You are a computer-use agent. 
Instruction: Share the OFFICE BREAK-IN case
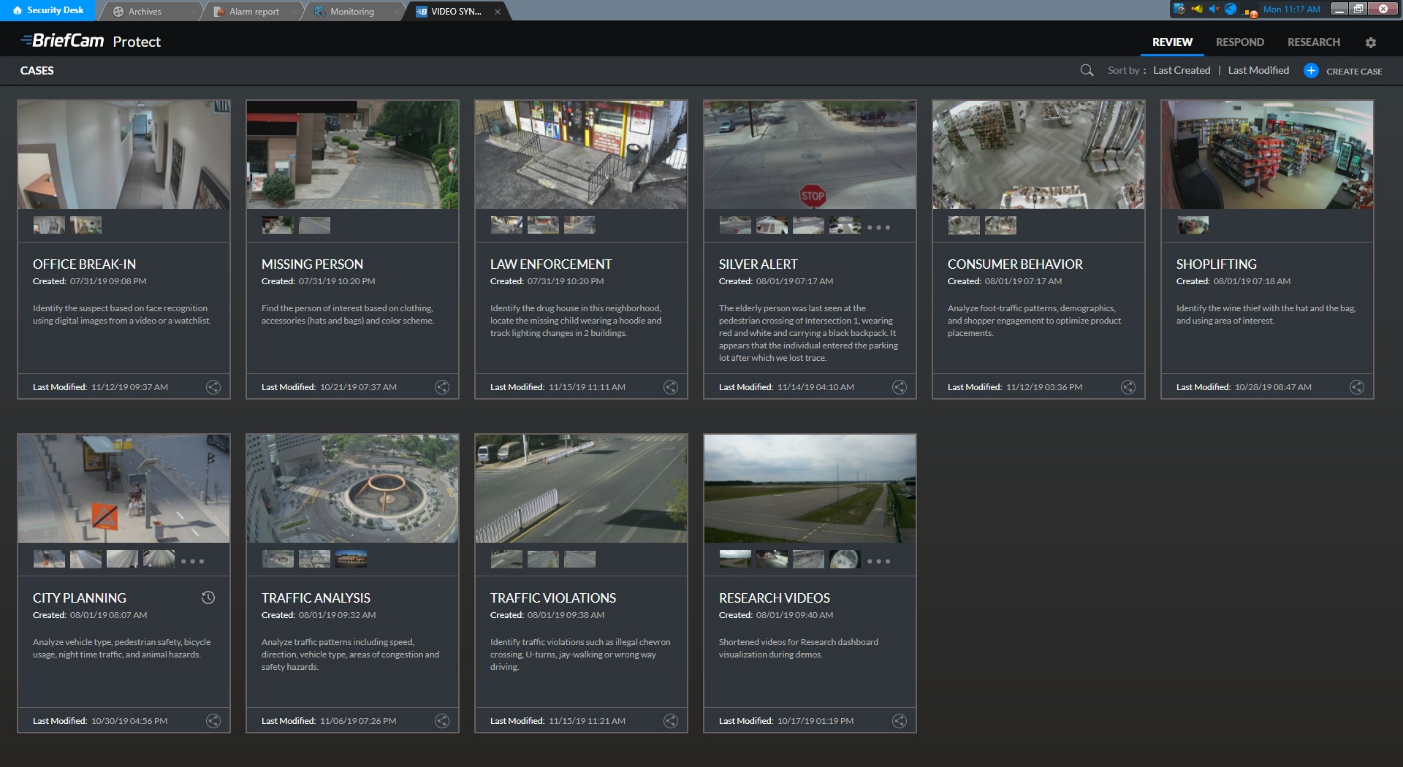[x=213, y=387]
